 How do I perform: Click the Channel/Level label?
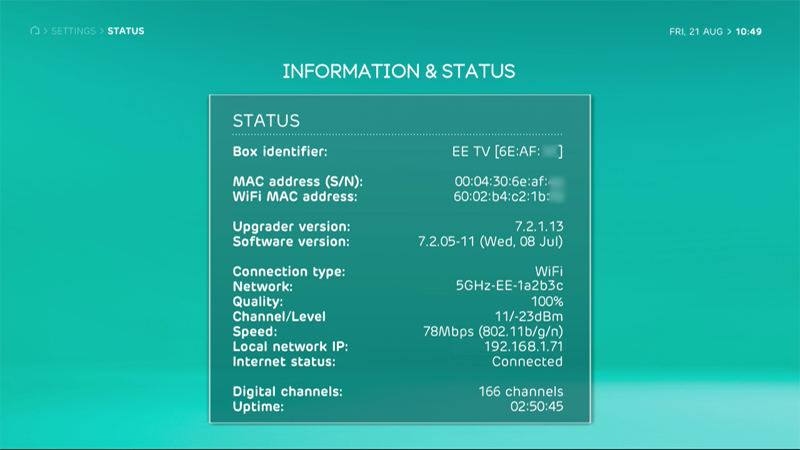pyautogui.click(x=279, y=316)
